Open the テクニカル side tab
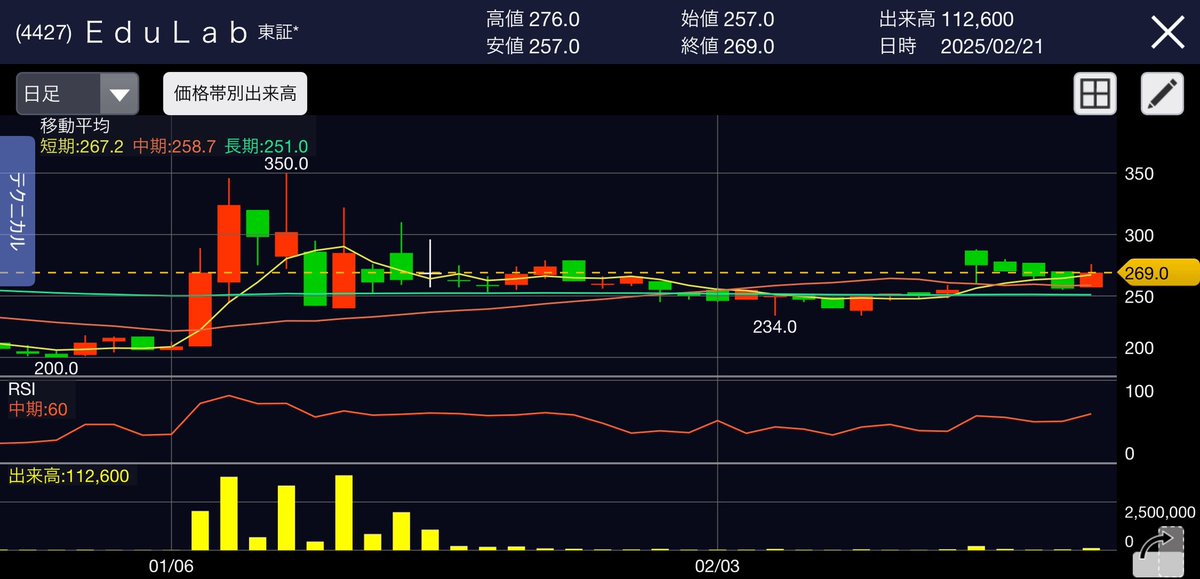This screenshot has width=1200, height=579. coord(17,211)
